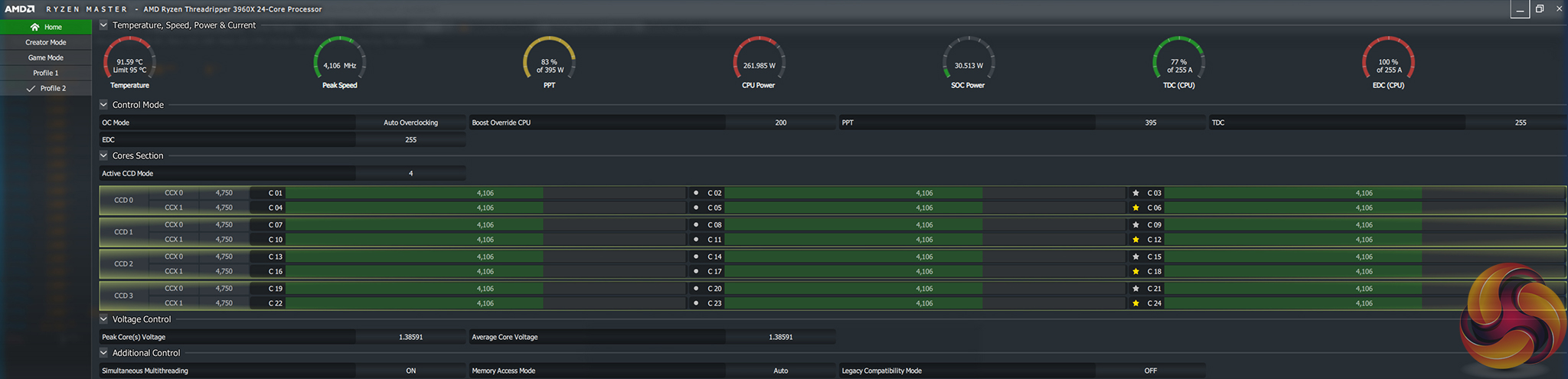The image size is (1568, 379).
Task: Click the TDC (CPU) gauge
Action: (x=1179, y=60)
